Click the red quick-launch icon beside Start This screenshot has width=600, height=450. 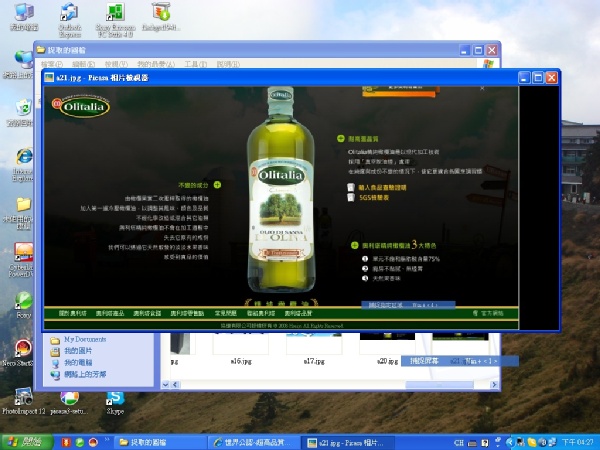coord(66,442)
